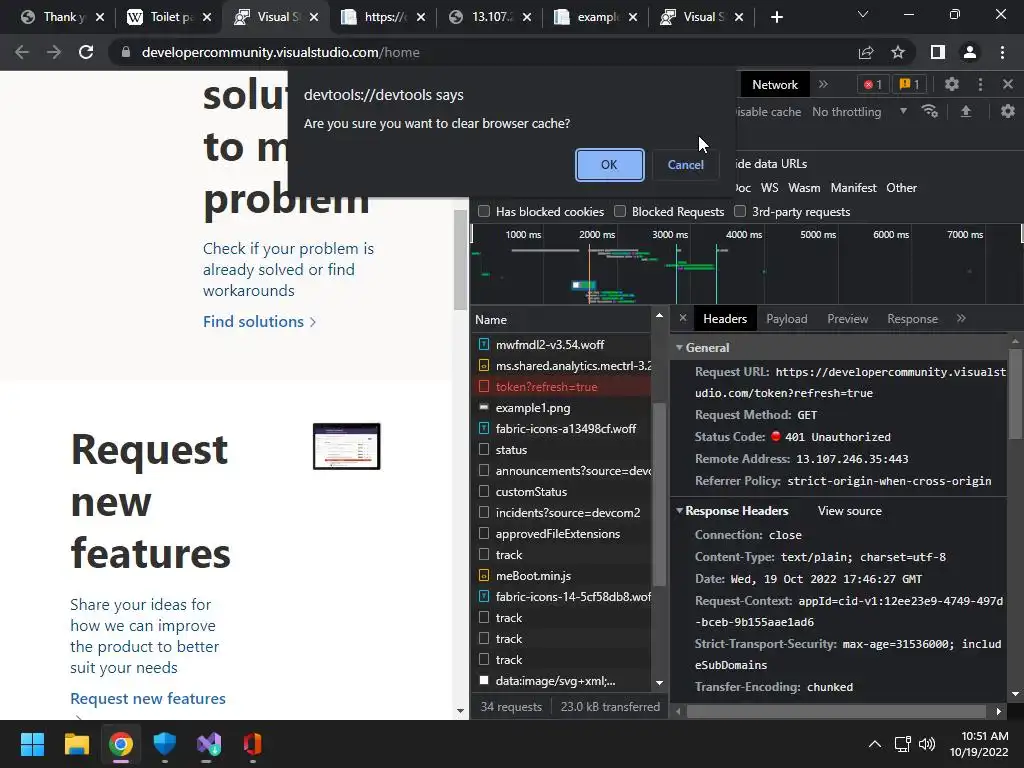The width and height of the screenshot is (1024, 768).
Task: Open the No throttling dropdown
Action: (859, 112)
